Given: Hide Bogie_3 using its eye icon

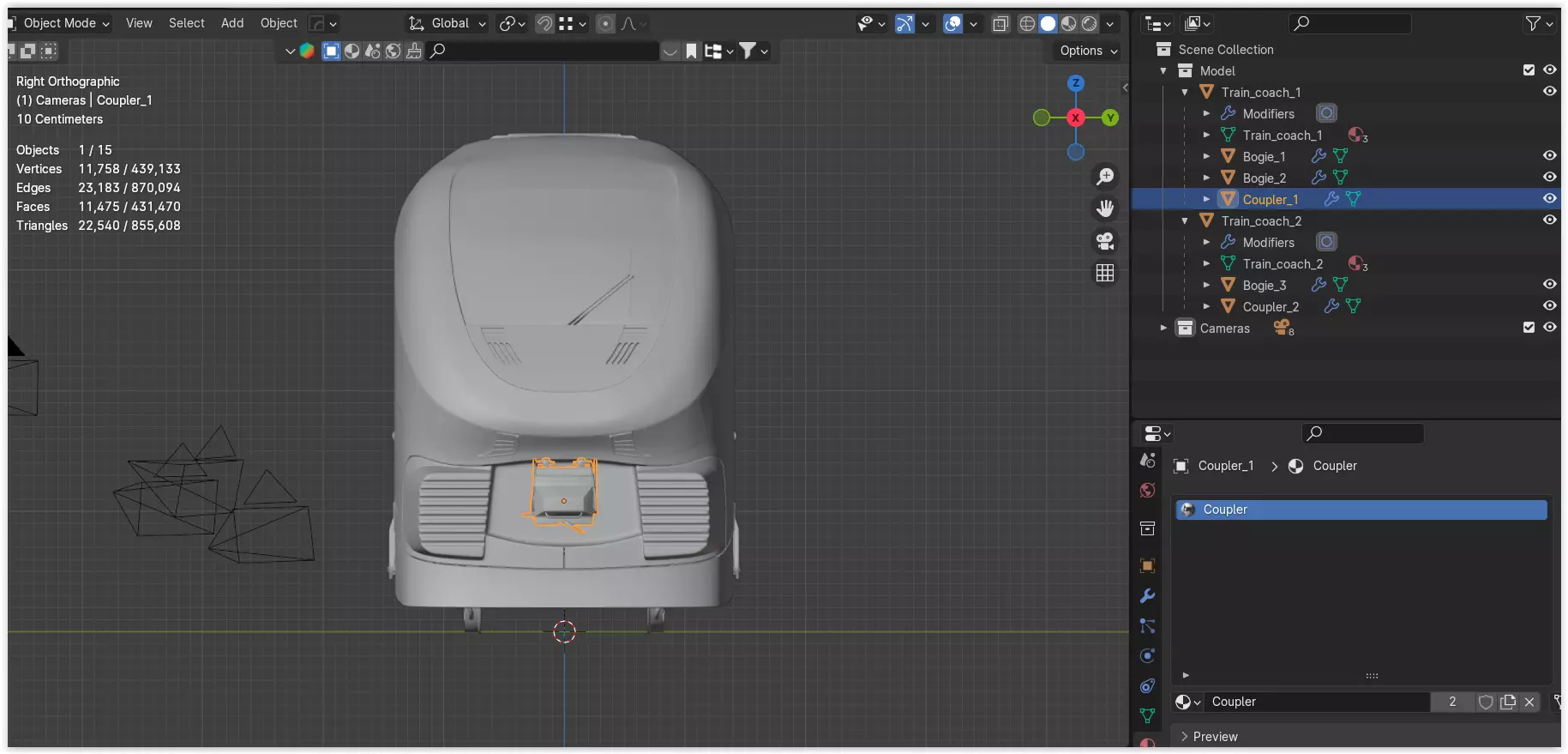Looking at the screenshot, I should coord(1550,285).
